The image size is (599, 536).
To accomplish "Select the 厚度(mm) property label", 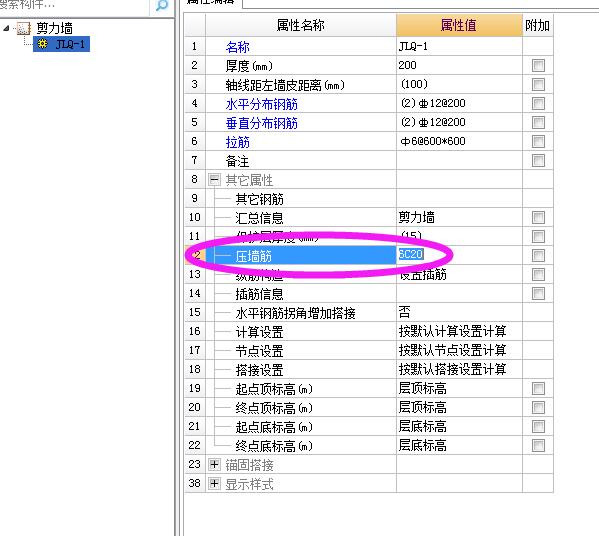I will tap(249, 66).
